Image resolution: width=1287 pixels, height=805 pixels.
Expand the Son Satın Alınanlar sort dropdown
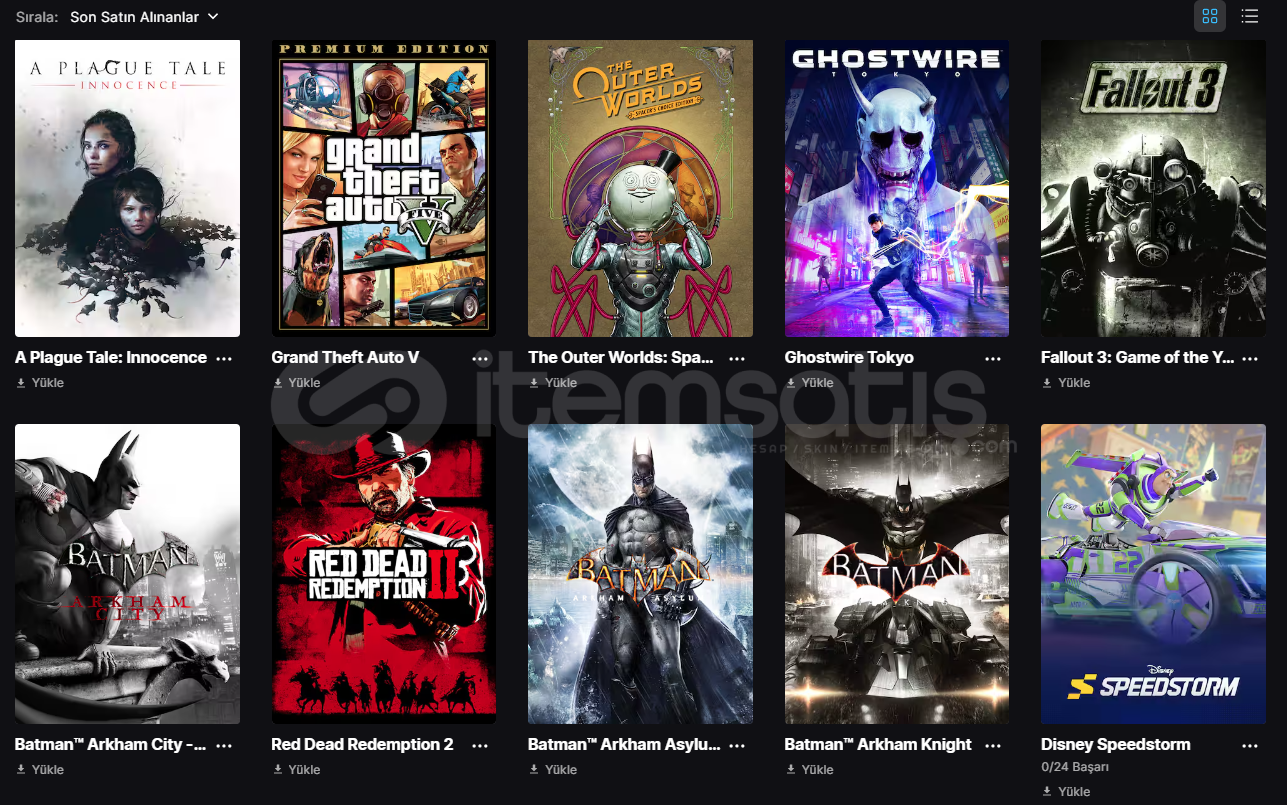click(x=144, y=17)
